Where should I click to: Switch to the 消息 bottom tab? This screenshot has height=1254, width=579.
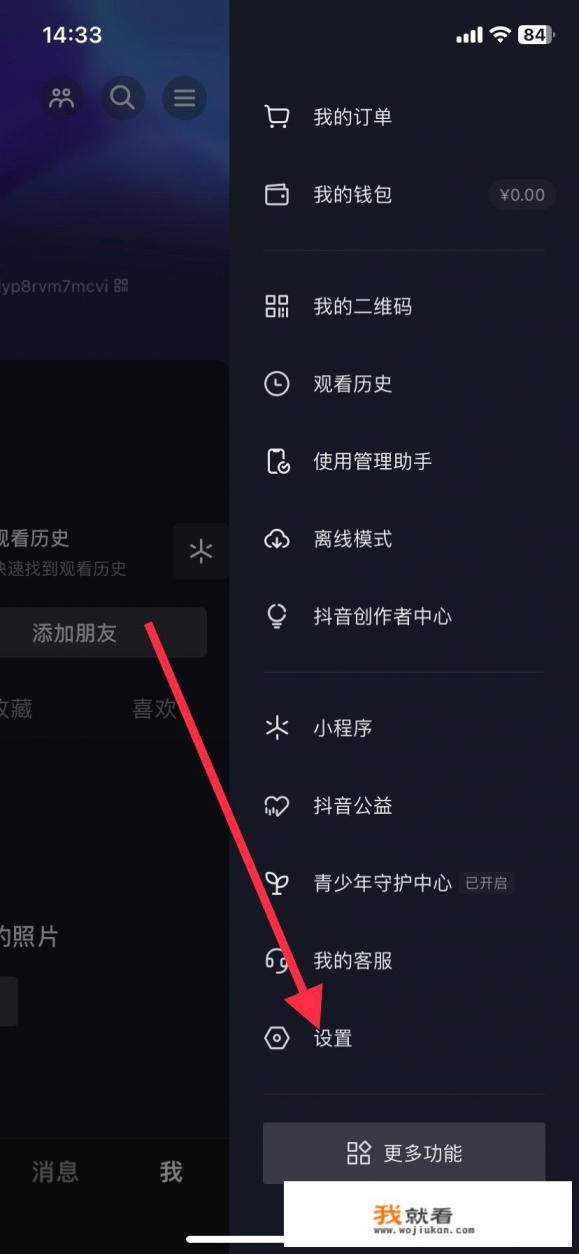click(x=55, y=1172)
